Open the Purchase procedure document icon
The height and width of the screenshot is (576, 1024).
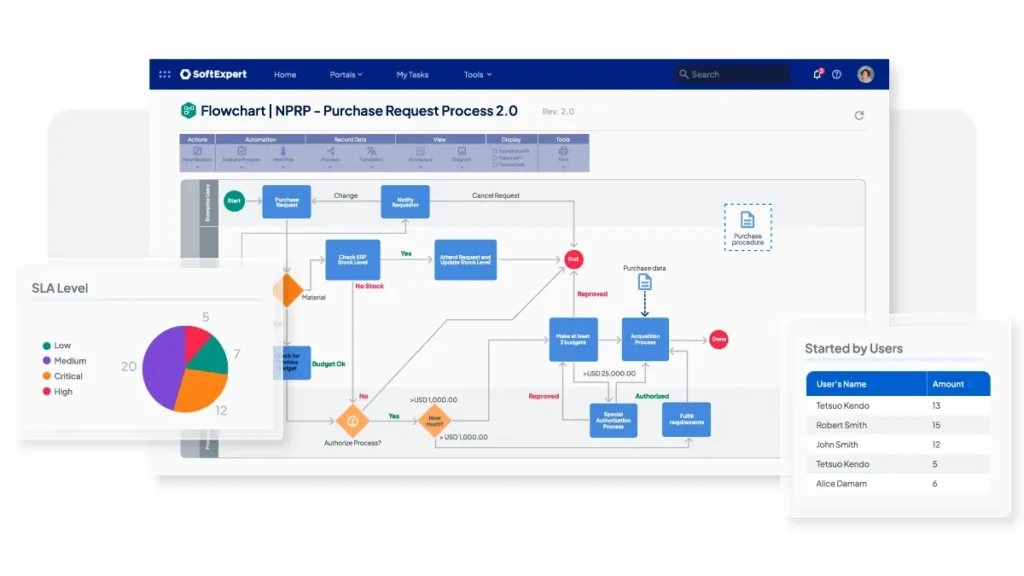(747, 220)
